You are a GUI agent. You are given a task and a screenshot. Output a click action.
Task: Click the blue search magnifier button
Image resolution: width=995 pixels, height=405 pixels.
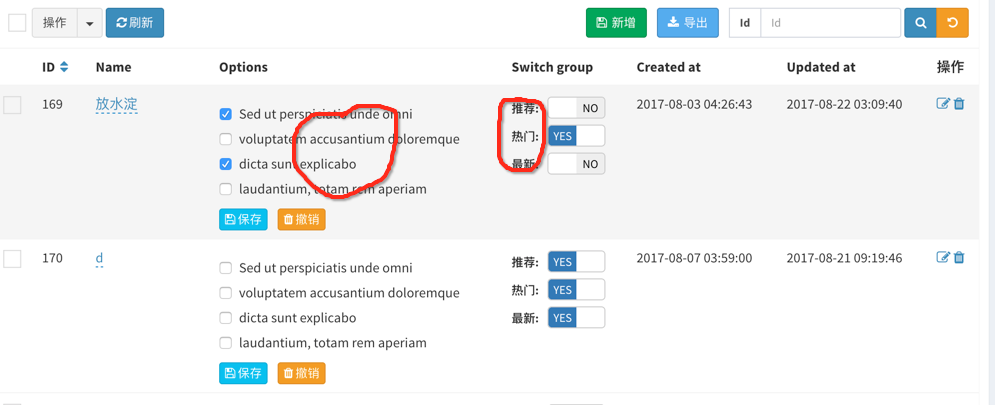(x=920, y=23)
